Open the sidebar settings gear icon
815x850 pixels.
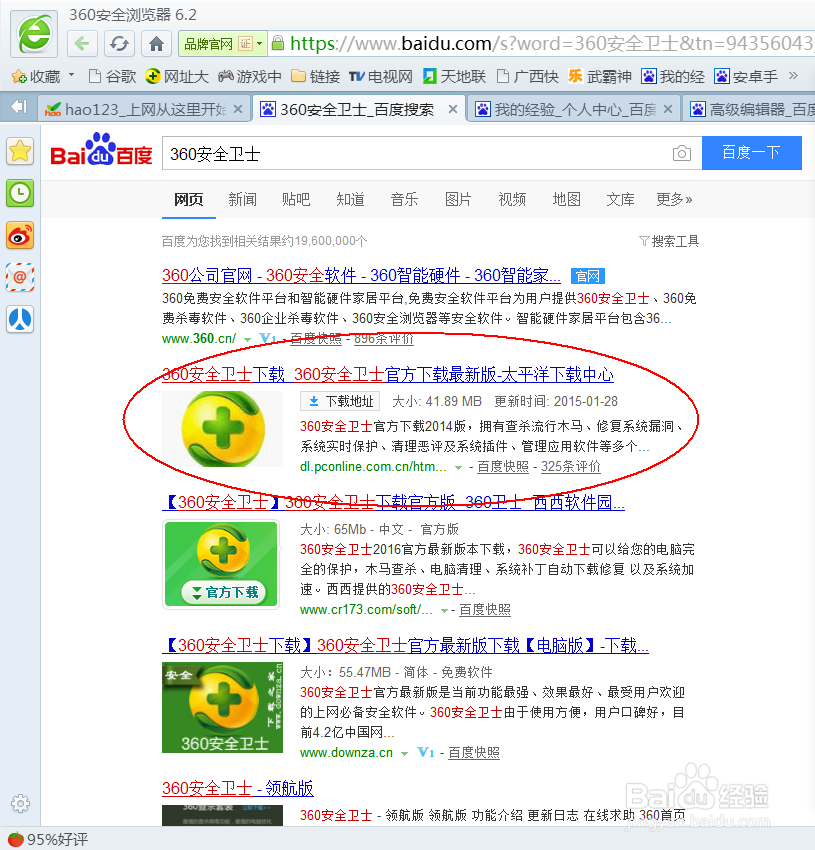tap(20, 803)
